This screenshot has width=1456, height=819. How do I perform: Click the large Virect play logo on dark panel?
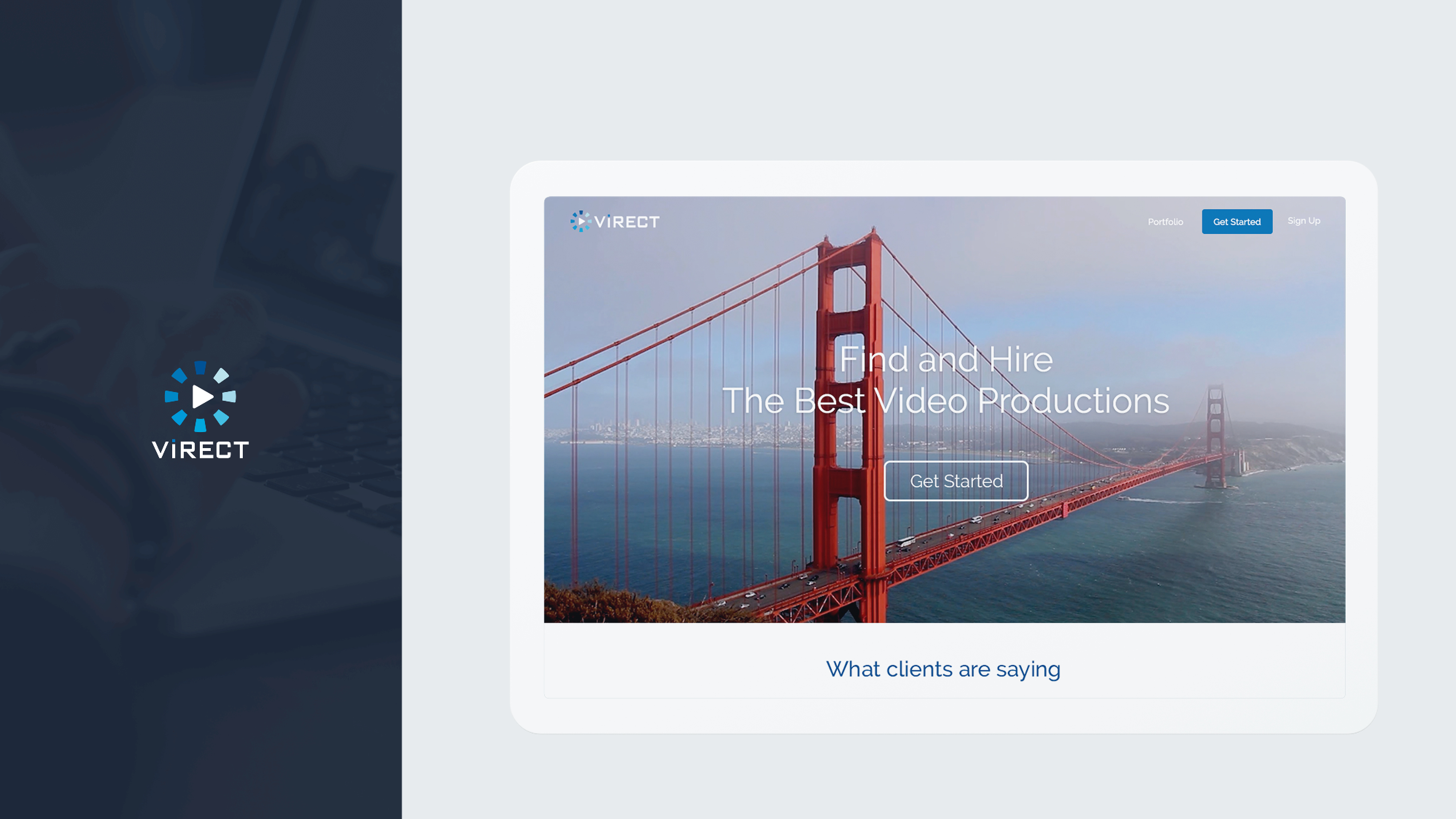point(200,396)
